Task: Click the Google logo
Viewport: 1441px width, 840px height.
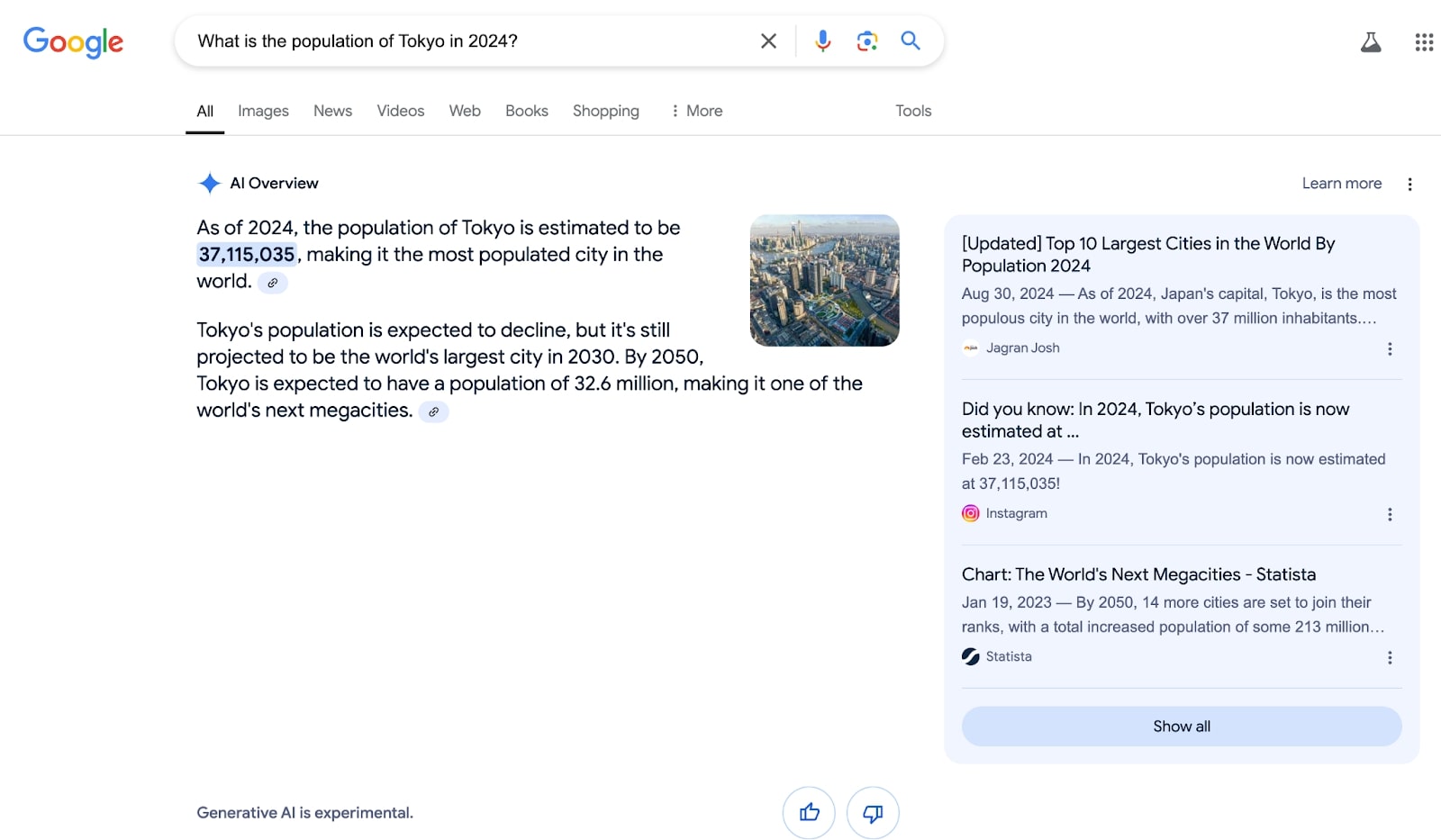Action: pos(73,41)
